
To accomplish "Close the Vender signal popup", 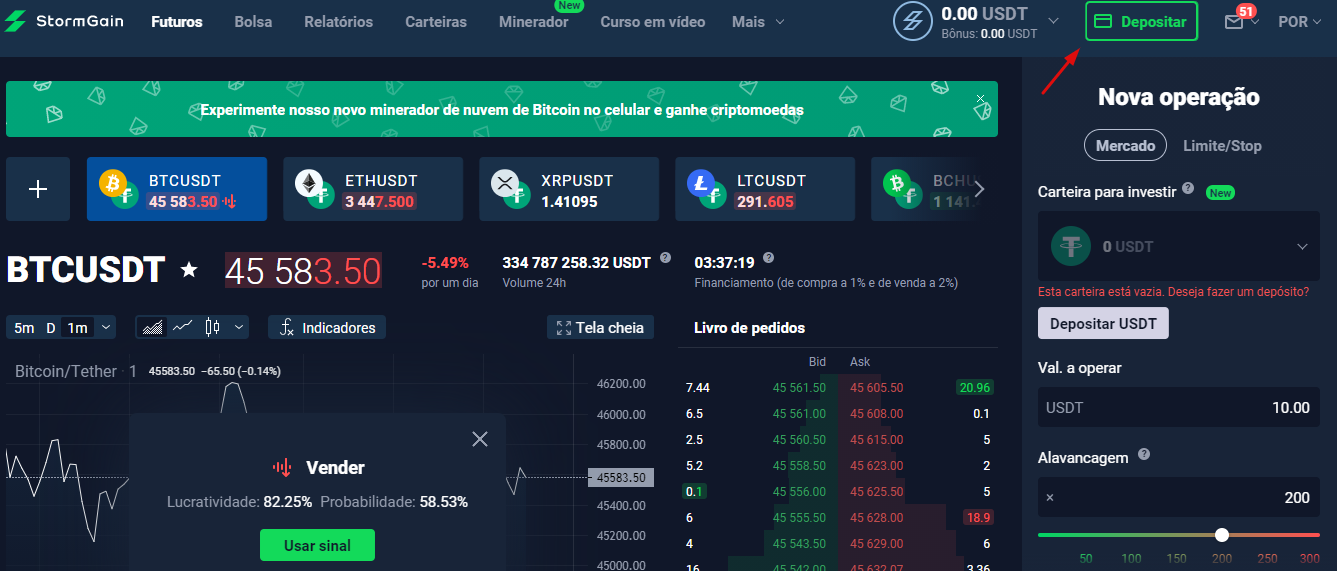I will pos(480,438).
